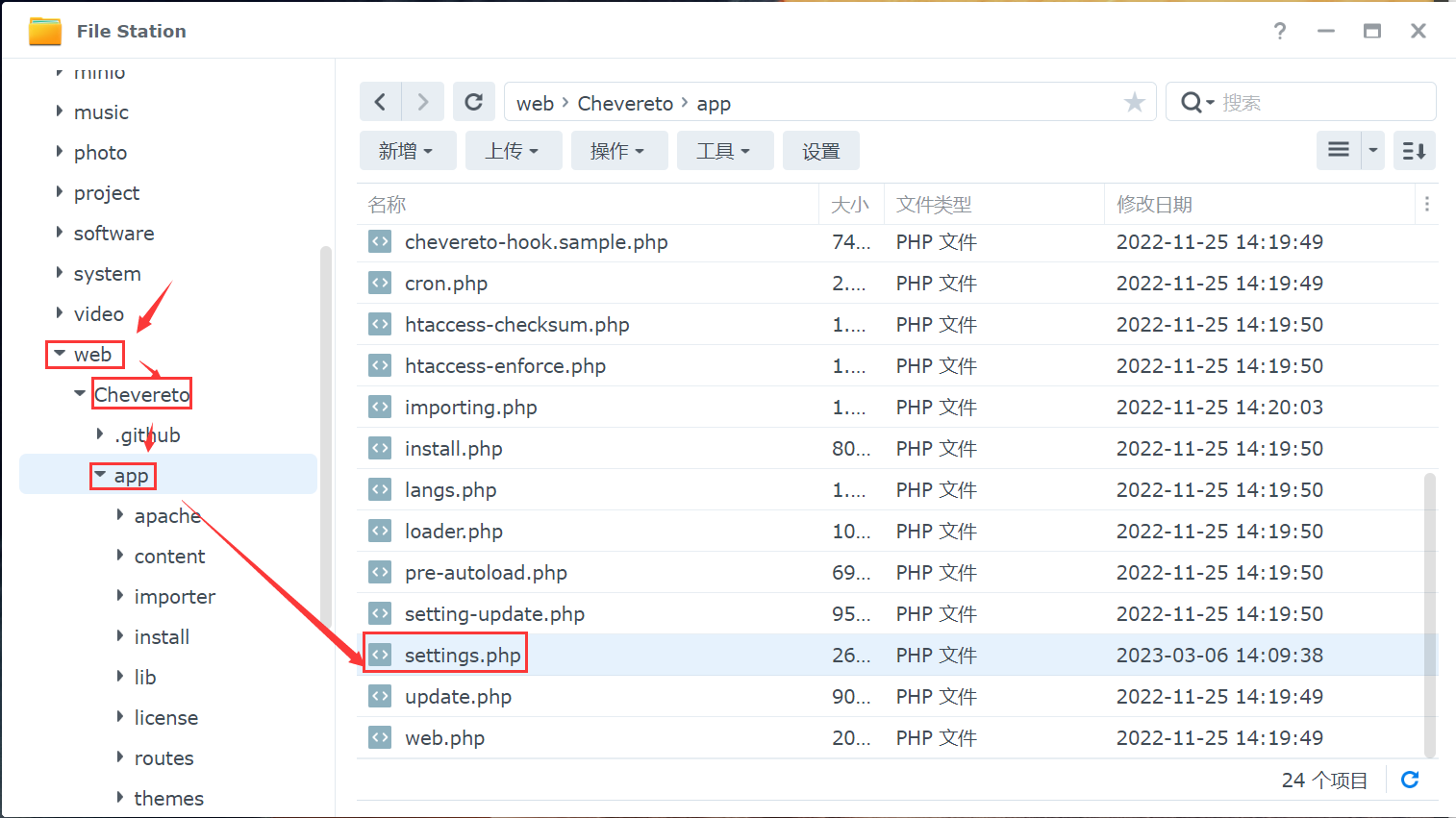Screen dimensions: 1456x818
Task: Refresh the folder with reload icon beside path
Action: point(473,102)
